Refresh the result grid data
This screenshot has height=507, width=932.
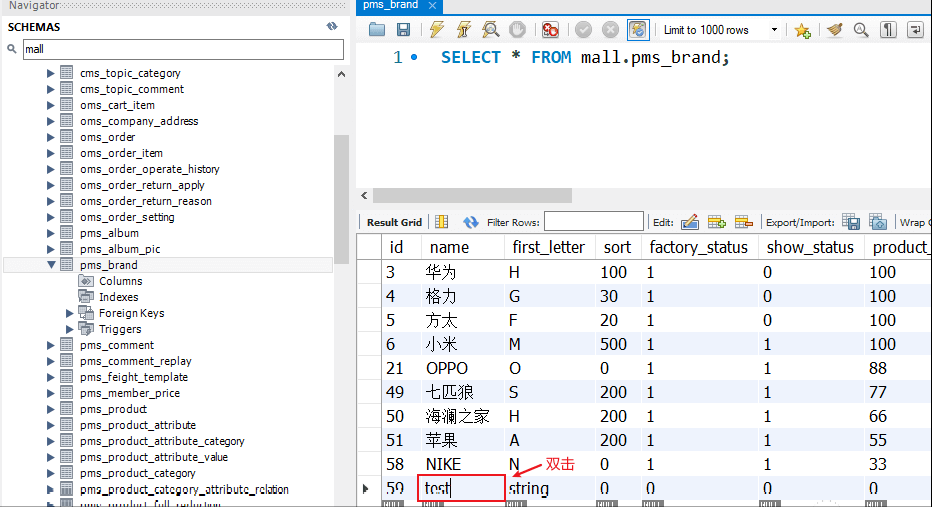pos(471,222)
